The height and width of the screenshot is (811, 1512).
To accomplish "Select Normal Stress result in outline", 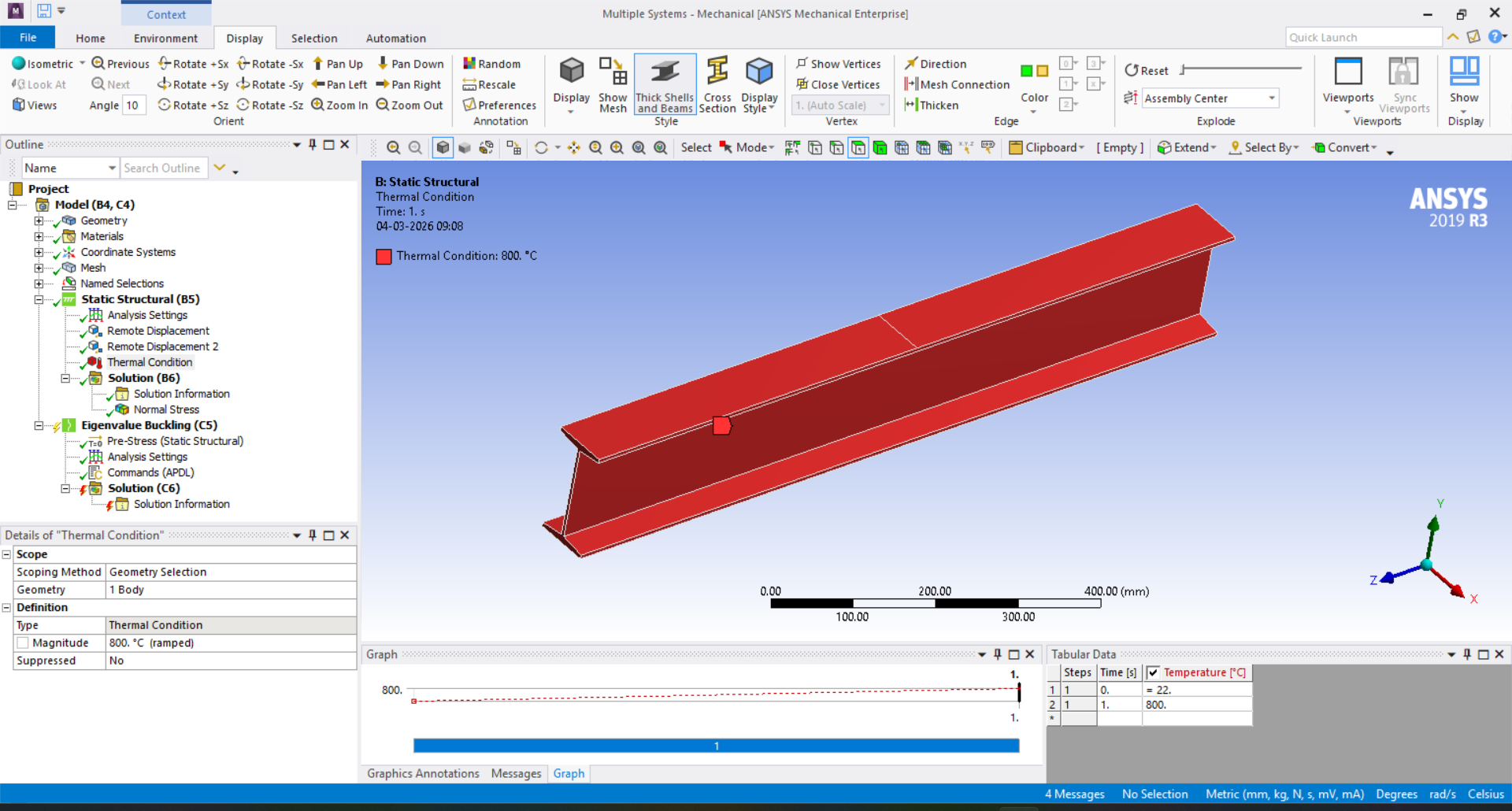I will tap(166, 409).
